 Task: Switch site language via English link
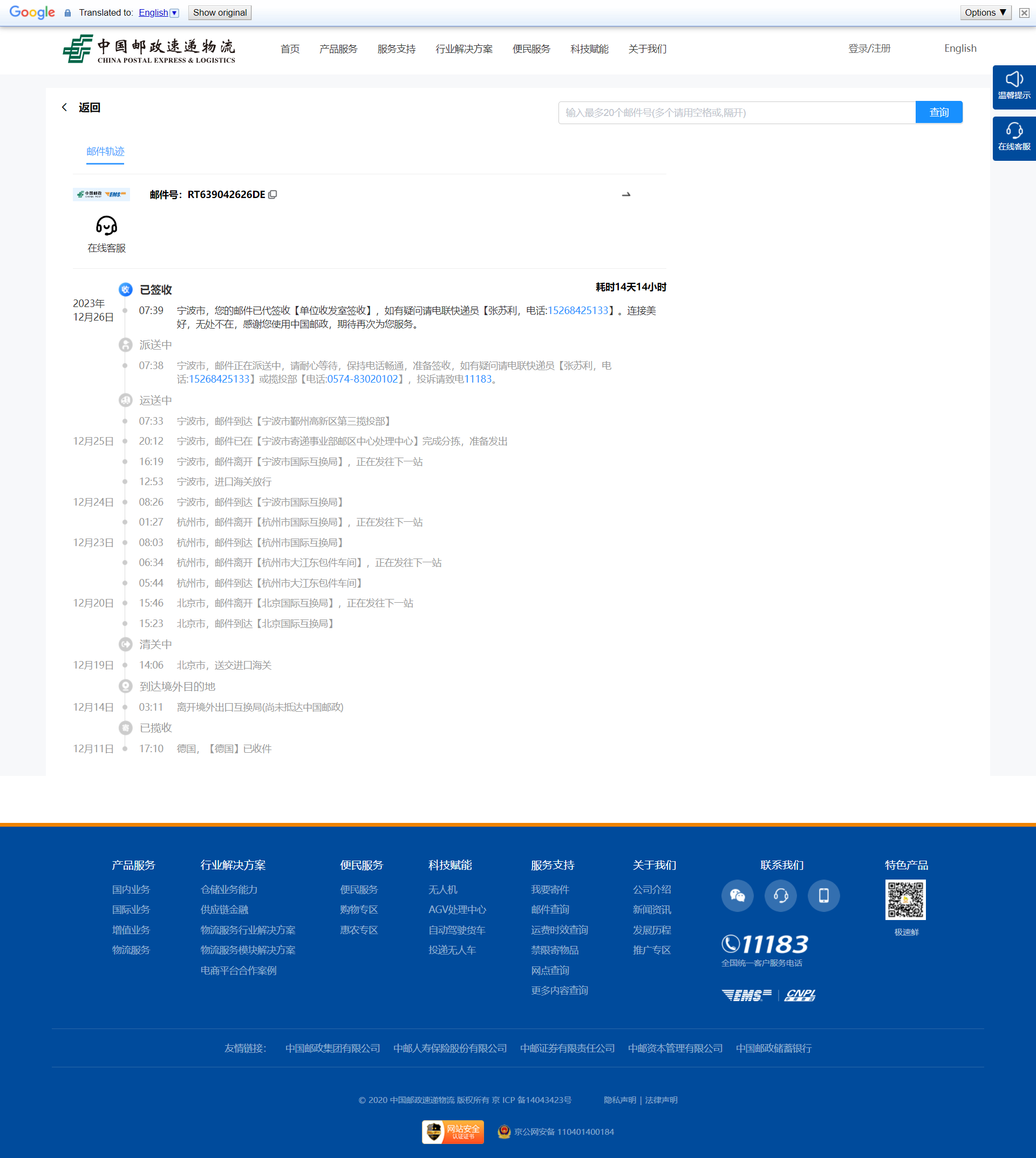(960, 49)
